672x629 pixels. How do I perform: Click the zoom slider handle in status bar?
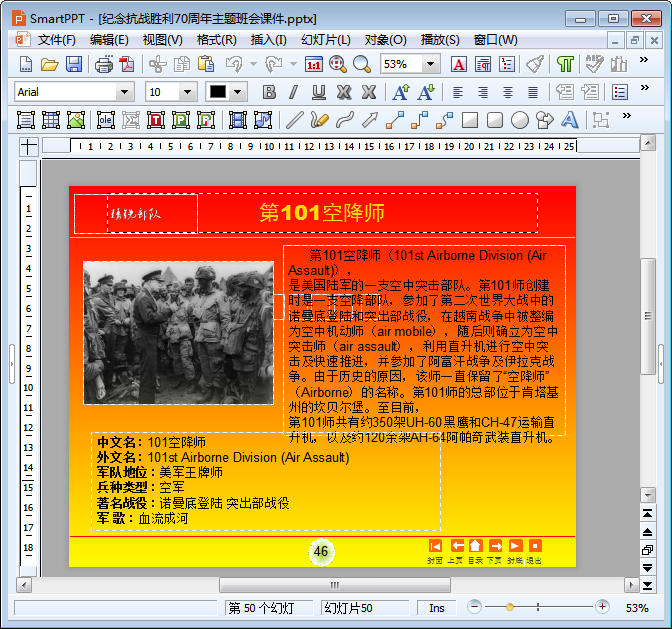[510, 607]
